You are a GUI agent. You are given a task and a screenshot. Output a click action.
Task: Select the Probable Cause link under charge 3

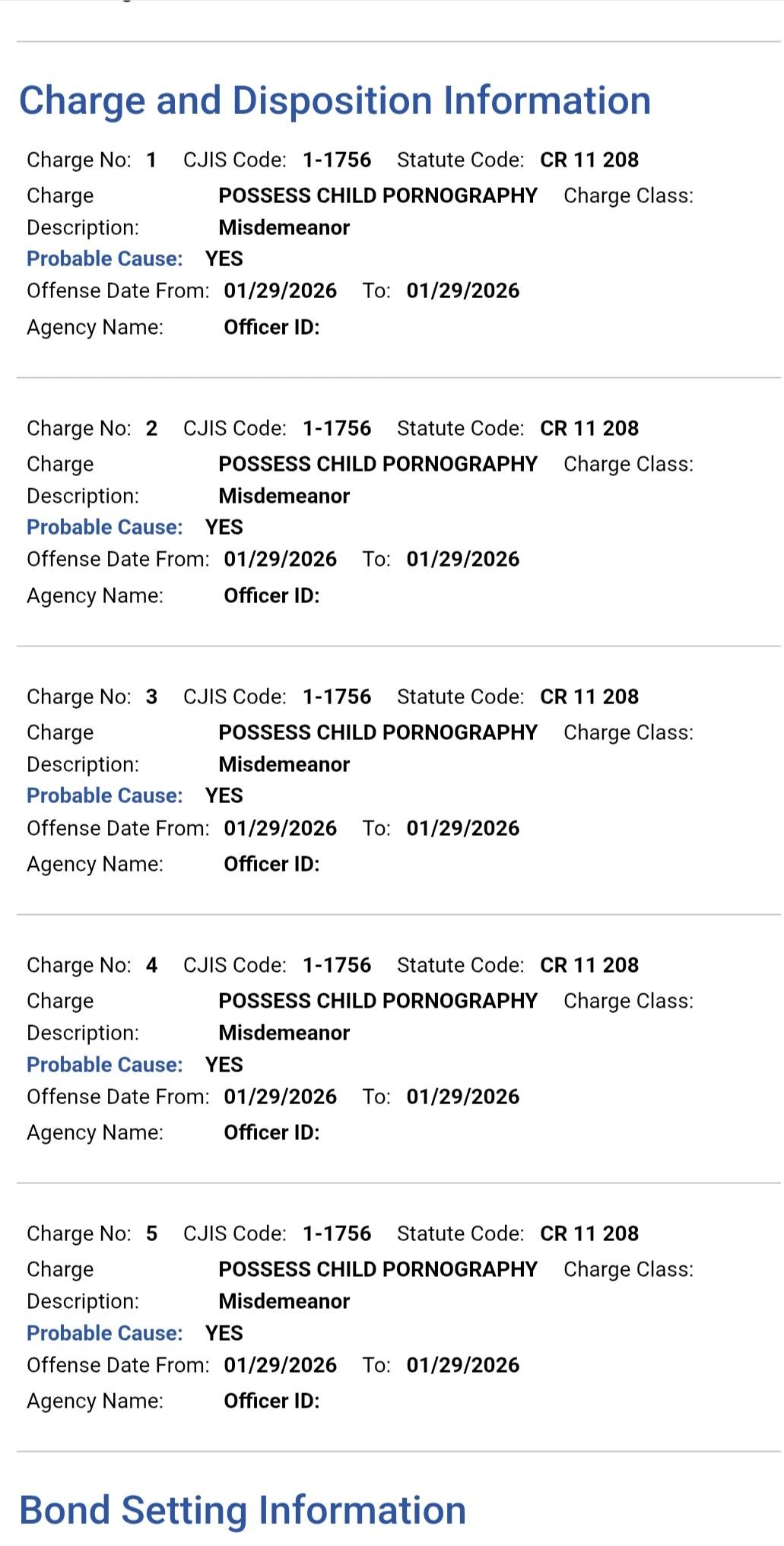tap(104, 796)
